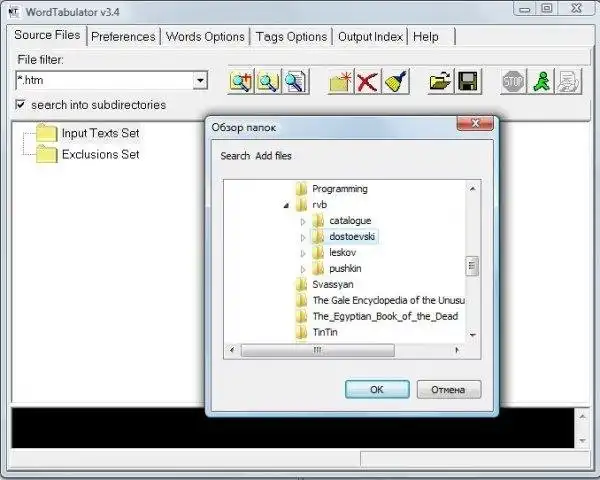600x480 pixels.
Task: Click the search folder magnifier icon
Action: pos(268,81)
